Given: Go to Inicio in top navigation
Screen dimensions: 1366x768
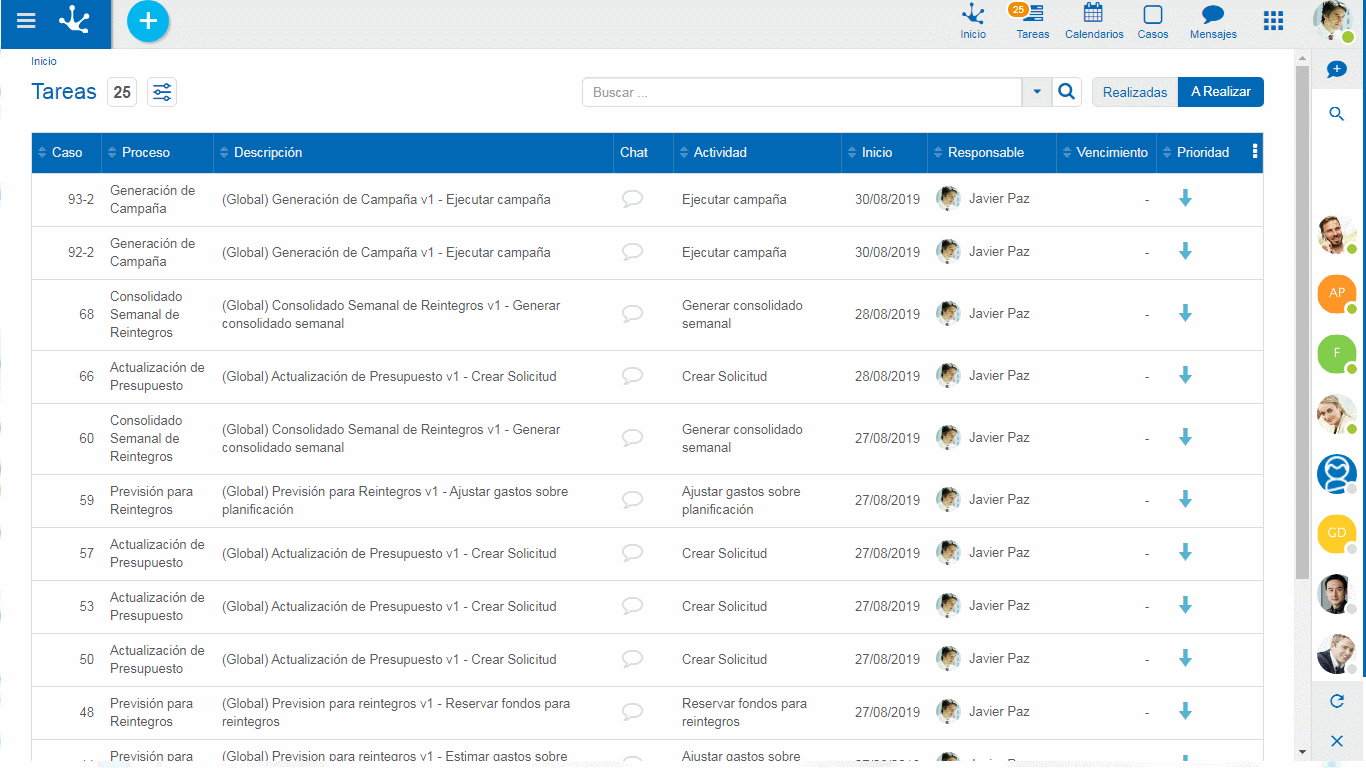Looking at the screenshot, I should [x=972, y=21].
